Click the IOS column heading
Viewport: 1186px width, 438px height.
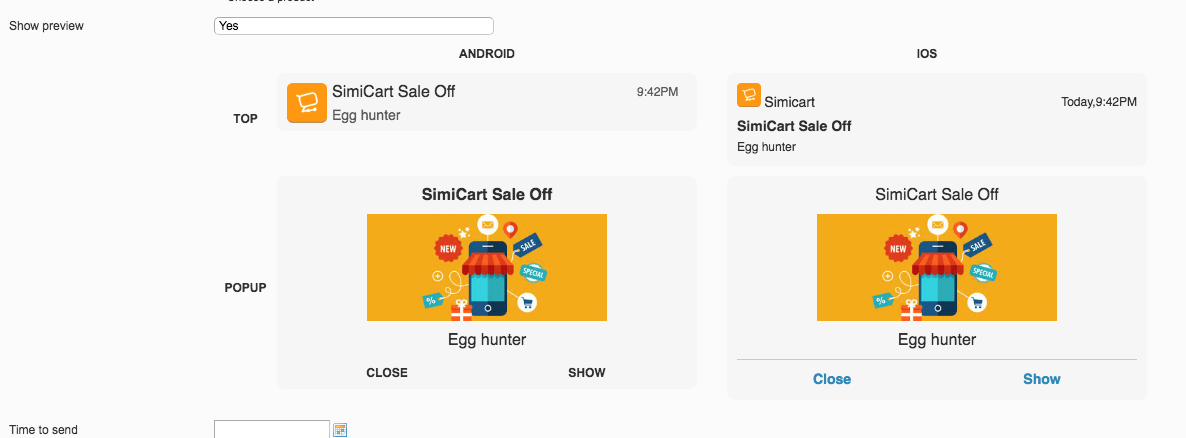pos(927,54)
